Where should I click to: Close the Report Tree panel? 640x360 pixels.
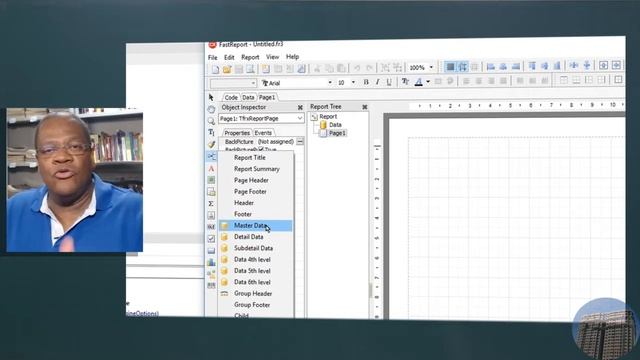click(365, 107)
